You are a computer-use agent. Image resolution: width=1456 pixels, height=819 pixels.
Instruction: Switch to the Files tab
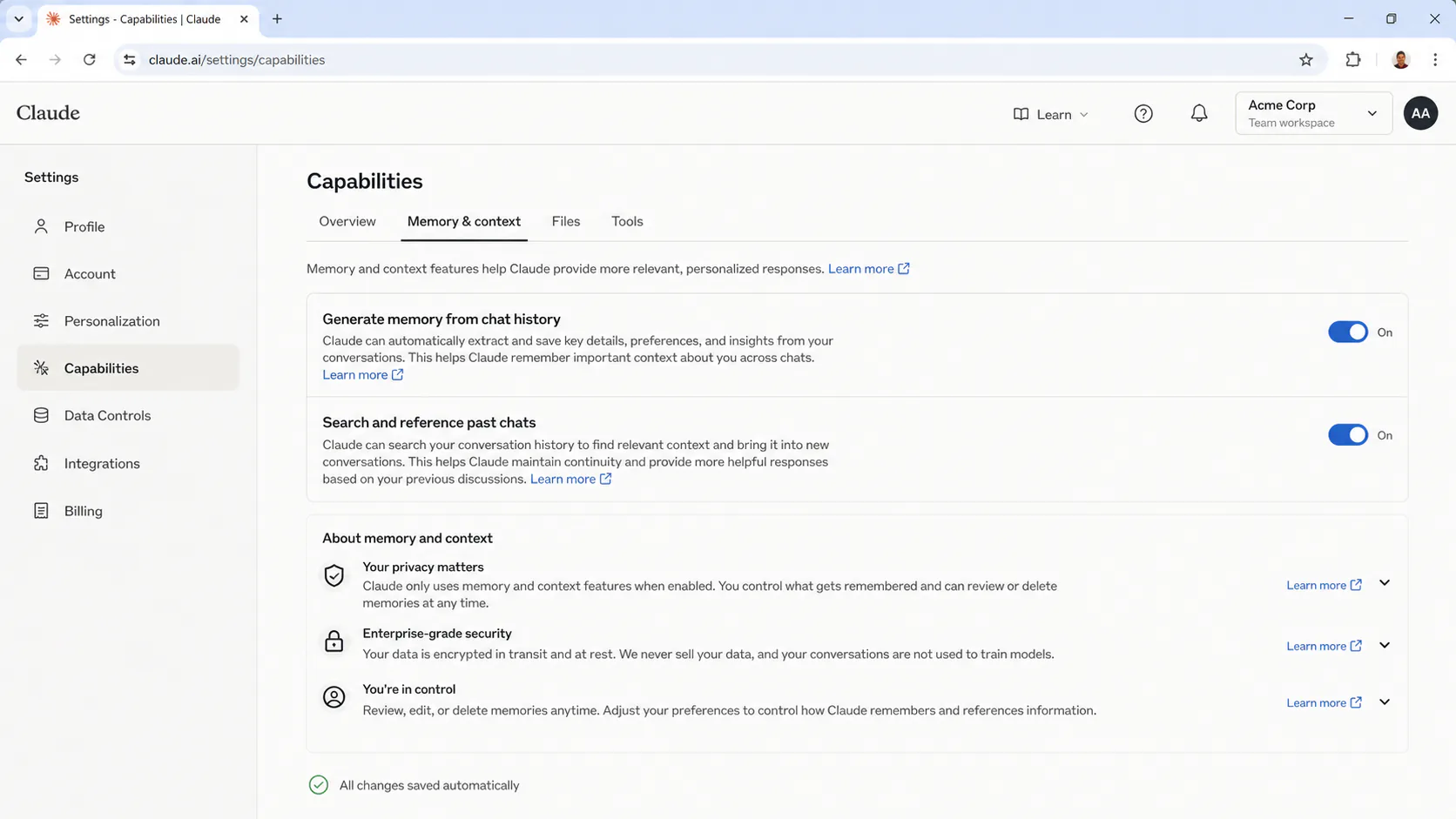(566, 221)
